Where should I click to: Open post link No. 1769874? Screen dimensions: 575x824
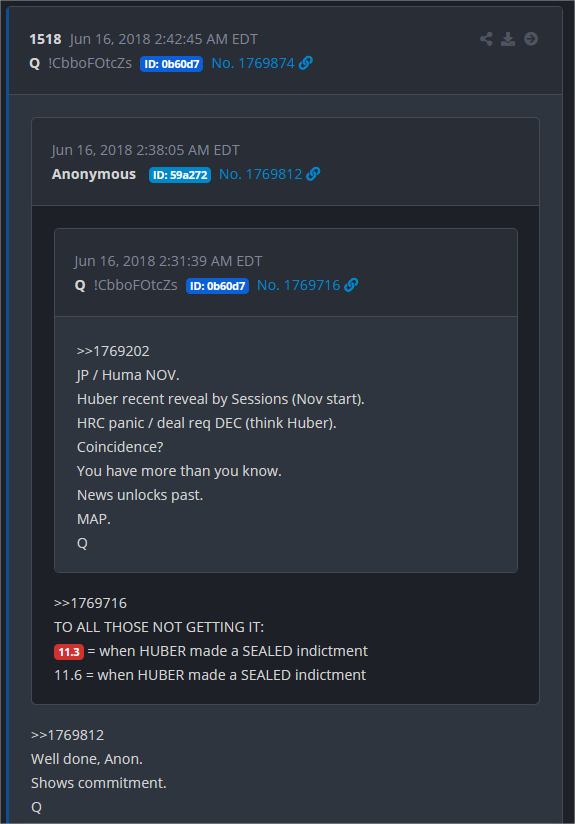[x=253, y=63]
